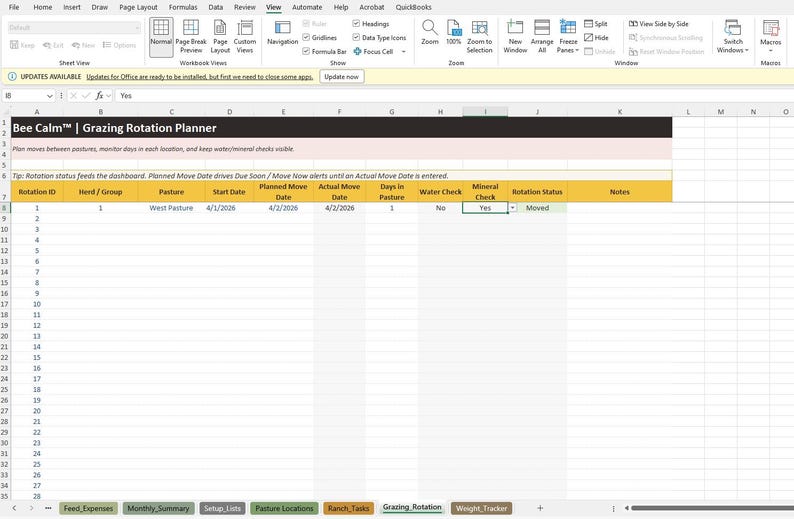The width and height of the screenshot is (794, 519).
Task: Show hidden sheet tabs via ellipsis
Action: click(x=48, y=508)
